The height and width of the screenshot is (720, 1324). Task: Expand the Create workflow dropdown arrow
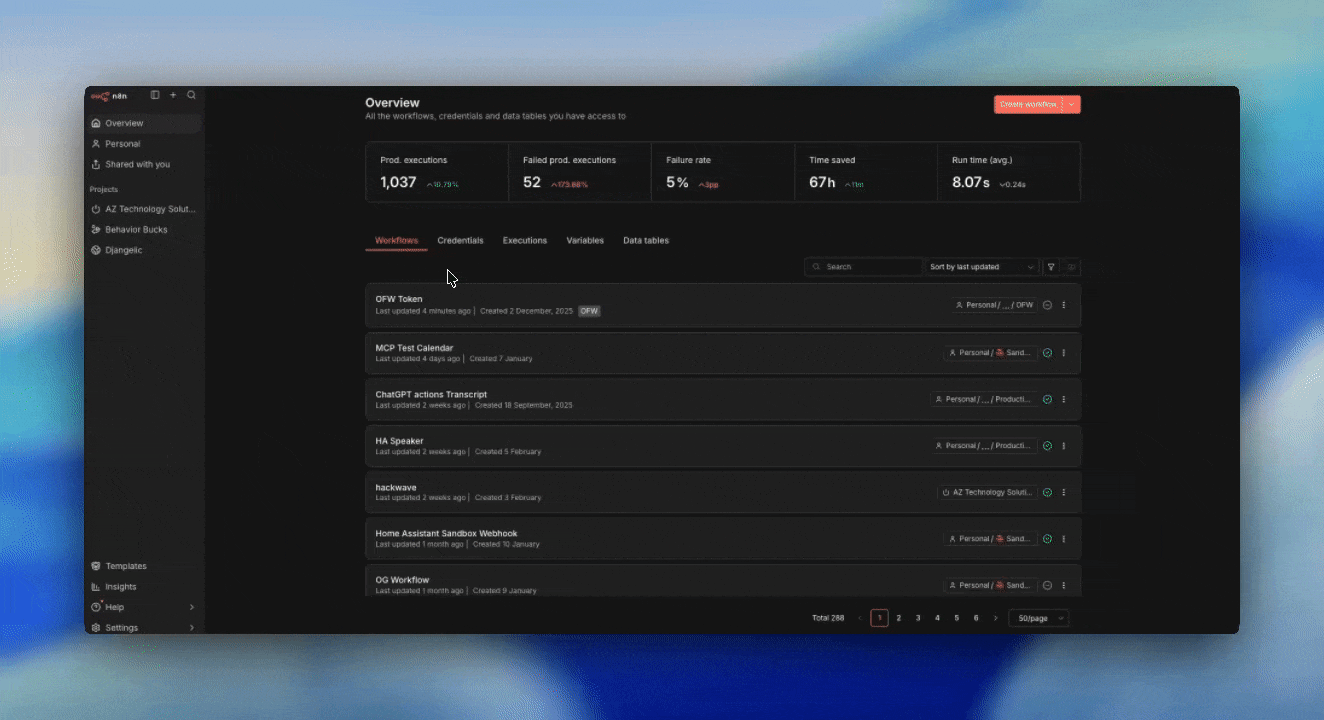1072,104
